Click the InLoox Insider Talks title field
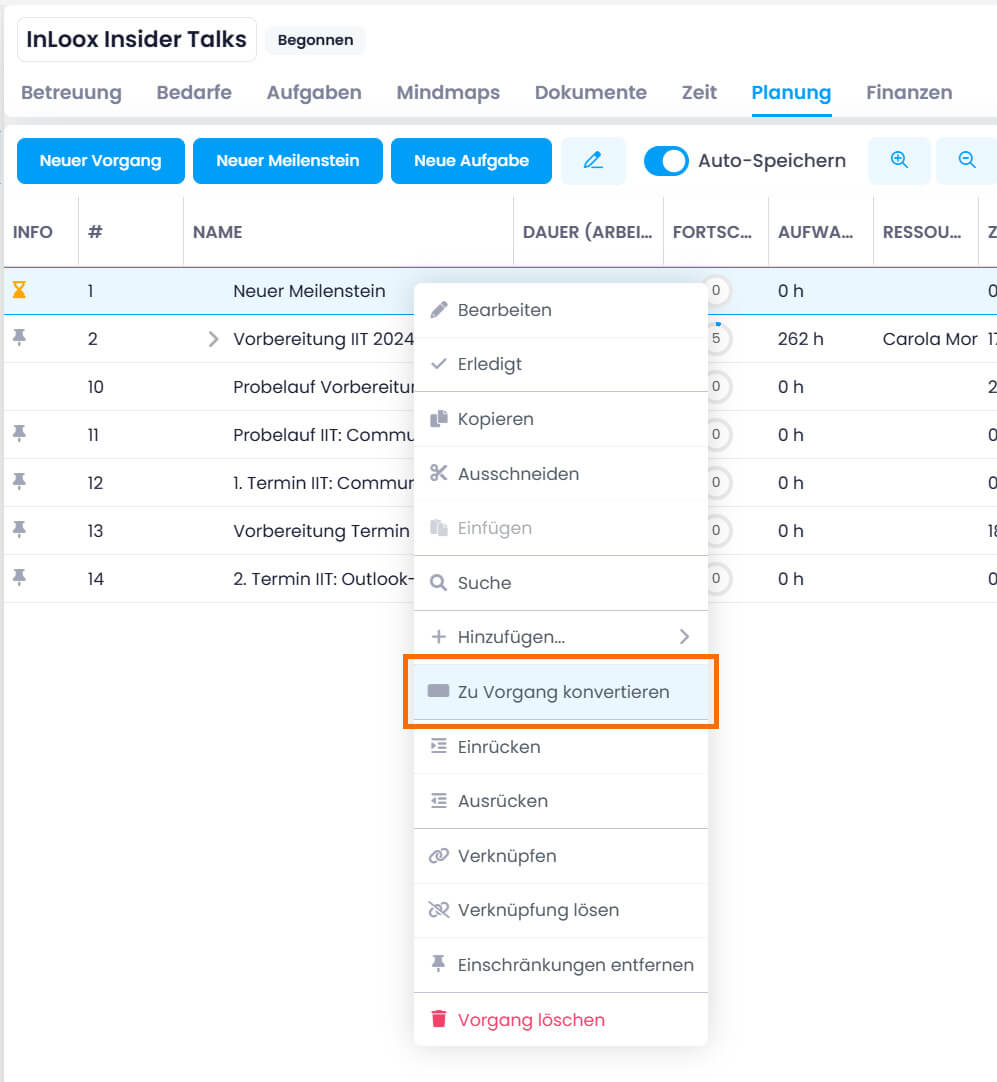 (x=137, y=39)
